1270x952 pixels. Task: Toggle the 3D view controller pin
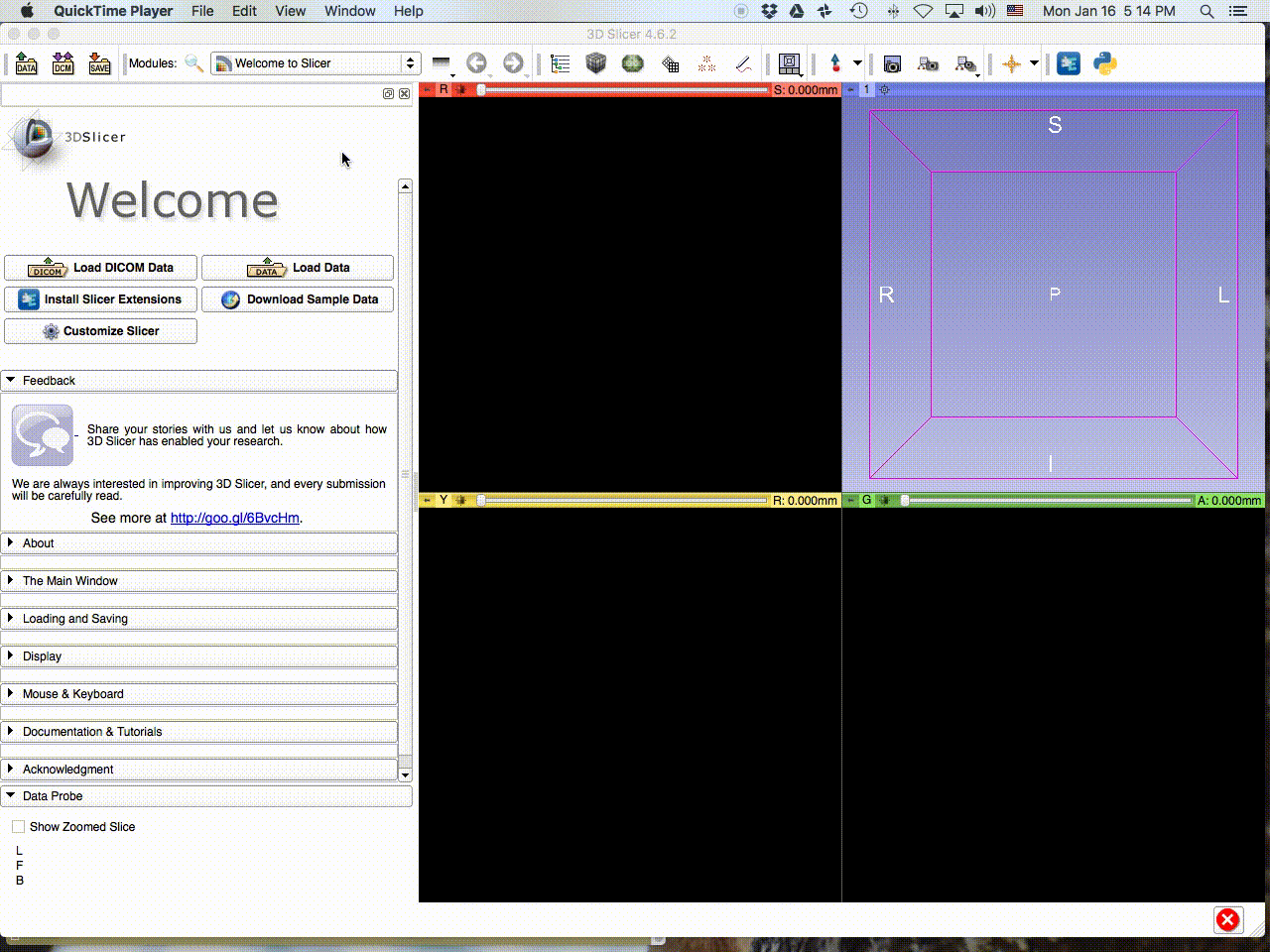(x=850, y=89)
